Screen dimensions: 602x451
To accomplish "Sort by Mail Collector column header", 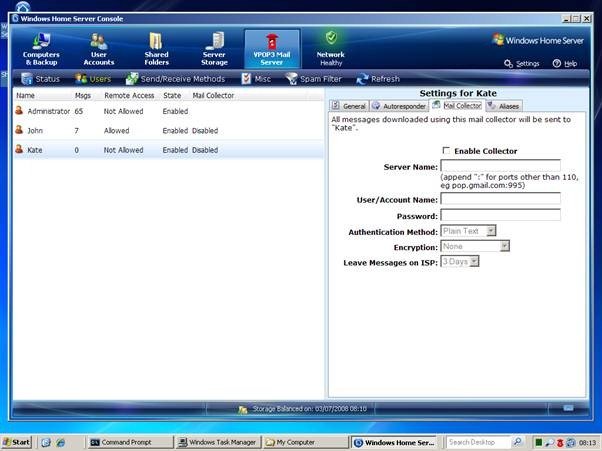I will 213,96.
